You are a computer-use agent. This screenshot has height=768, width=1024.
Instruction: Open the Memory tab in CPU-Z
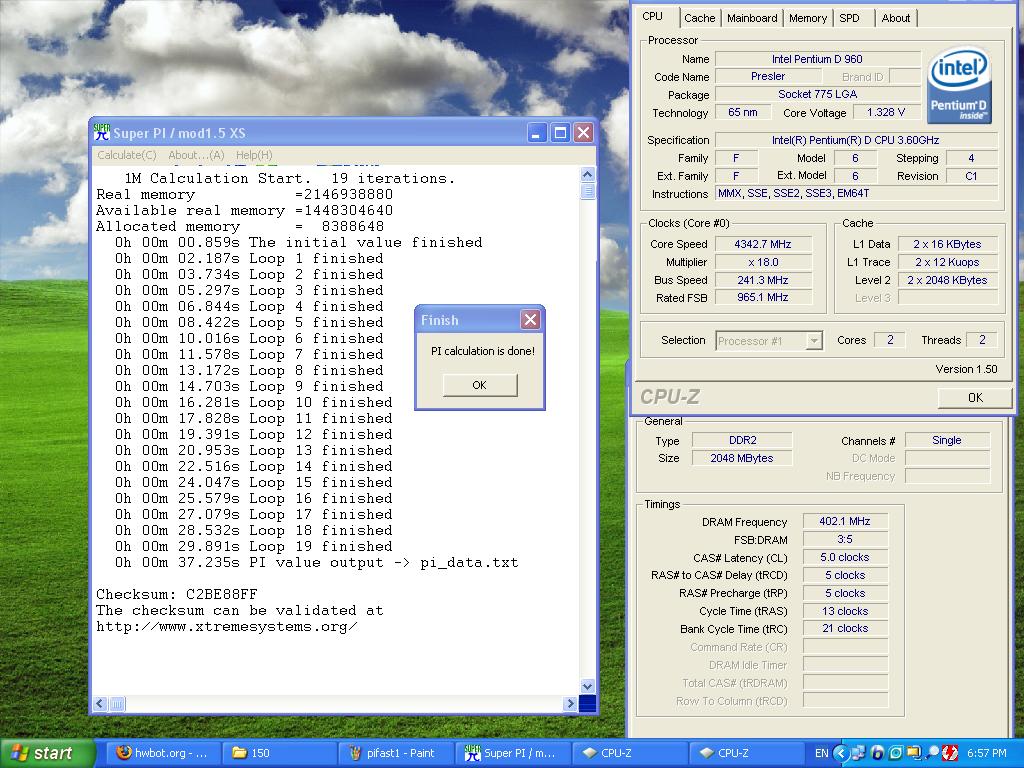click(x=807, y=18)
